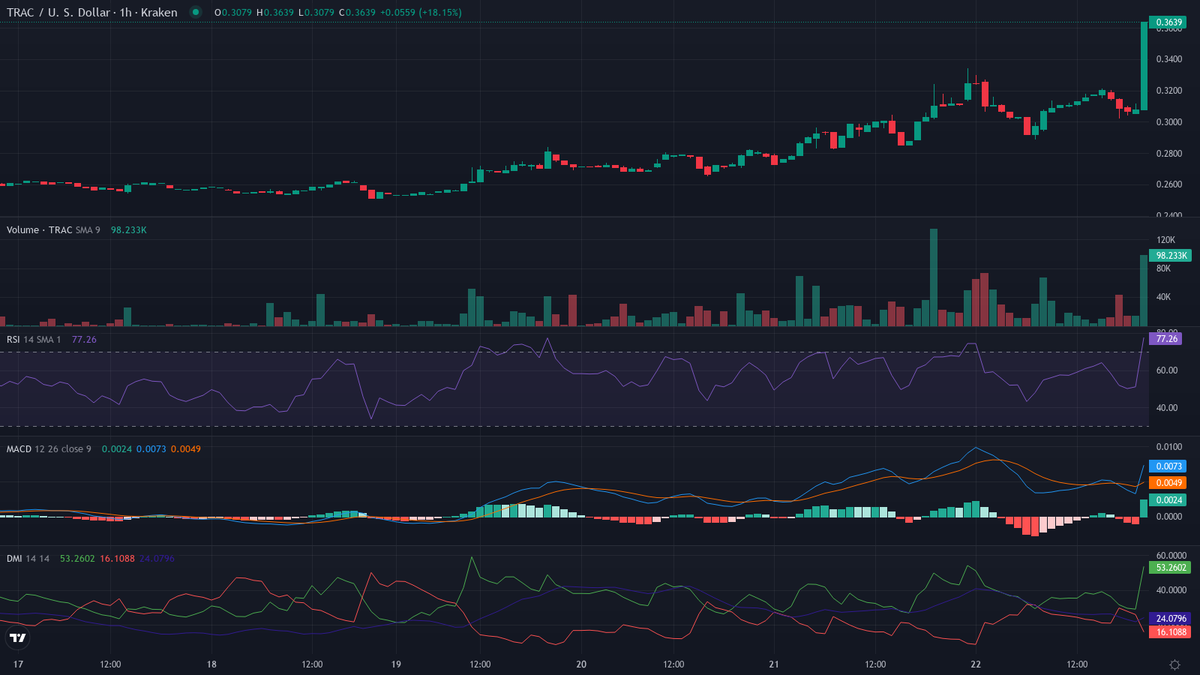Click the green 53.2602 DMI axis tag
The width and height of the screenshot is (1200, 675).
tap(1171, 567)
